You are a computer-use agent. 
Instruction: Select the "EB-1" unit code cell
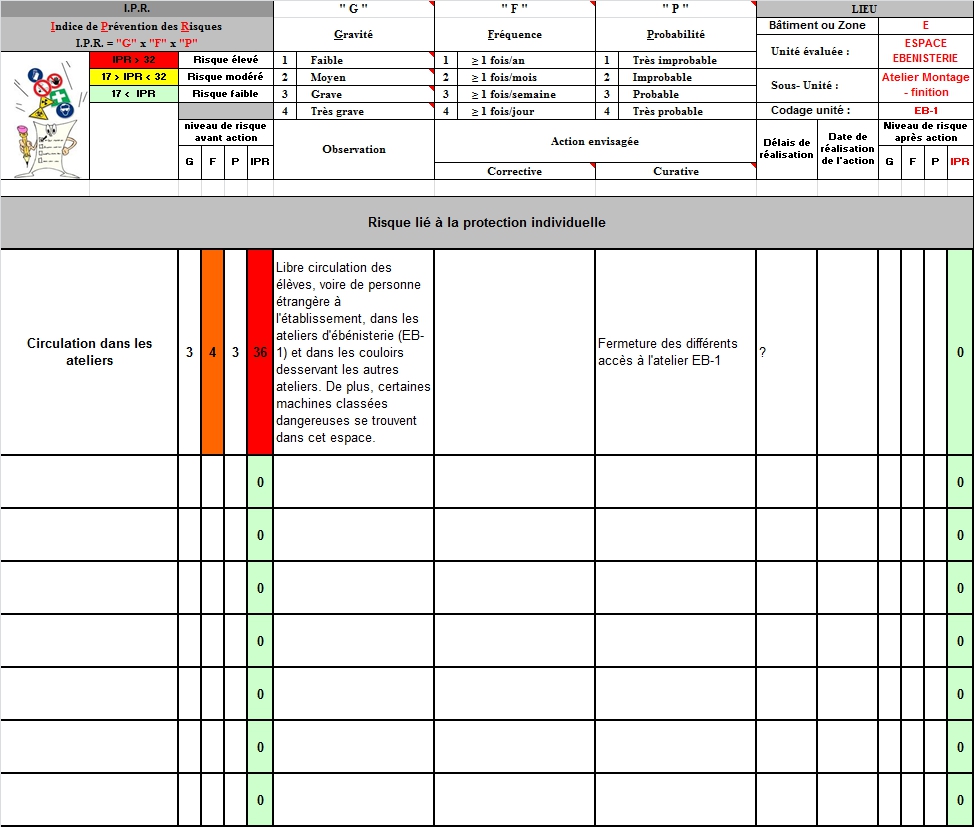[925, 111]
